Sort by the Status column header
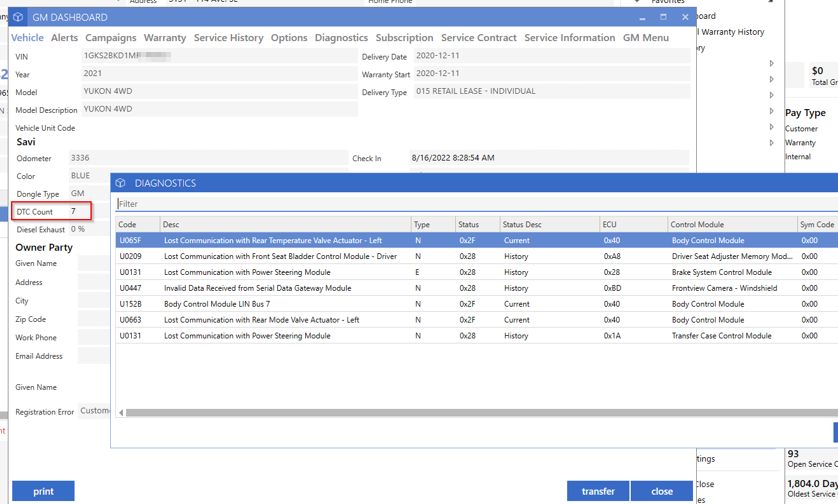 coord(477,224)
